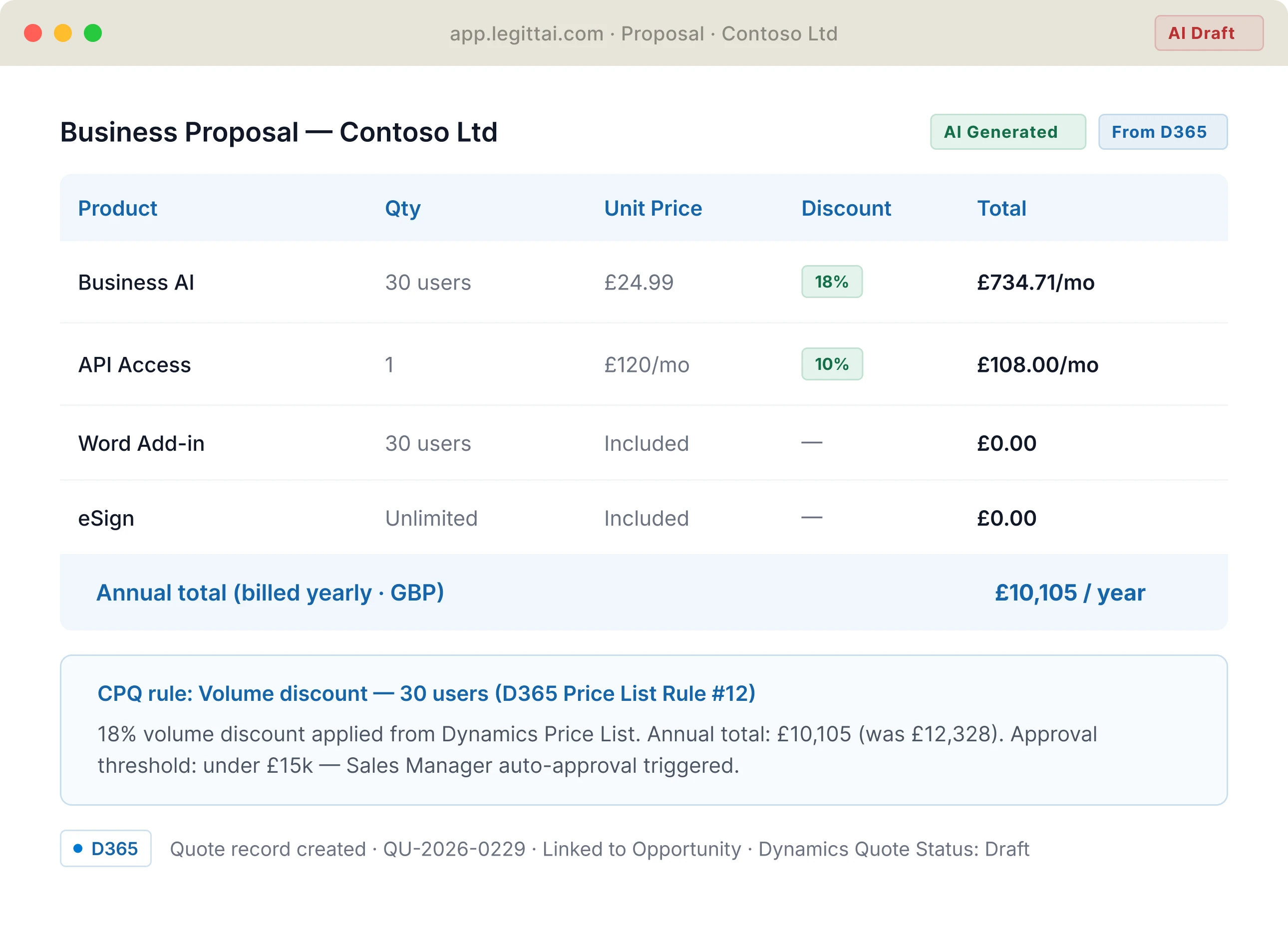Toggle the Word Add-in included status
Image resolution: width=1288 pixels, height=927 pixels.
pyautogui.click(x=646, y=443)
